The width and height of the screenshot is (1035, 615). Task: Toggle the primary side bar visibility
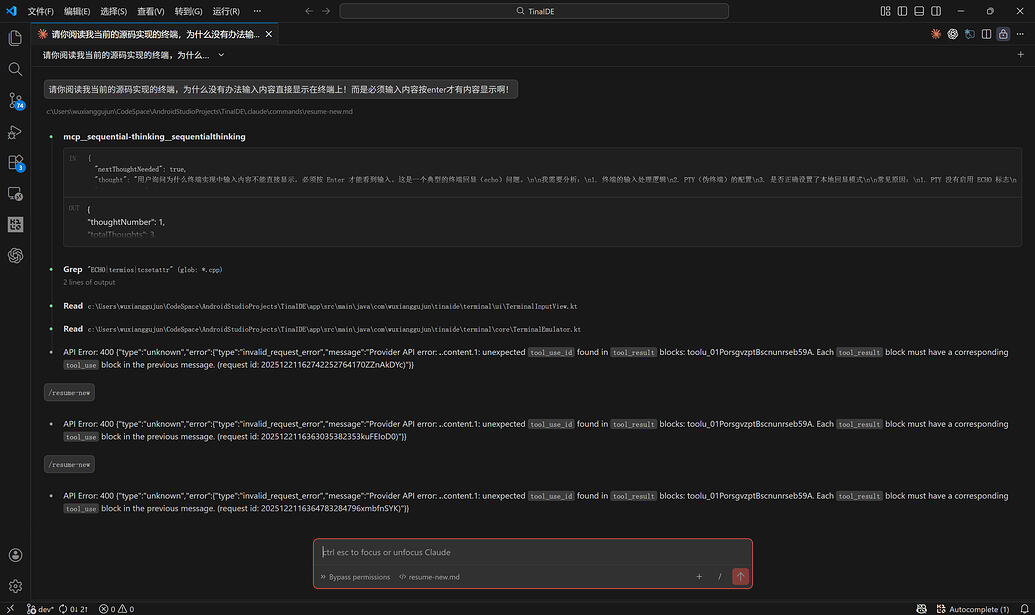tap(902, 11)
